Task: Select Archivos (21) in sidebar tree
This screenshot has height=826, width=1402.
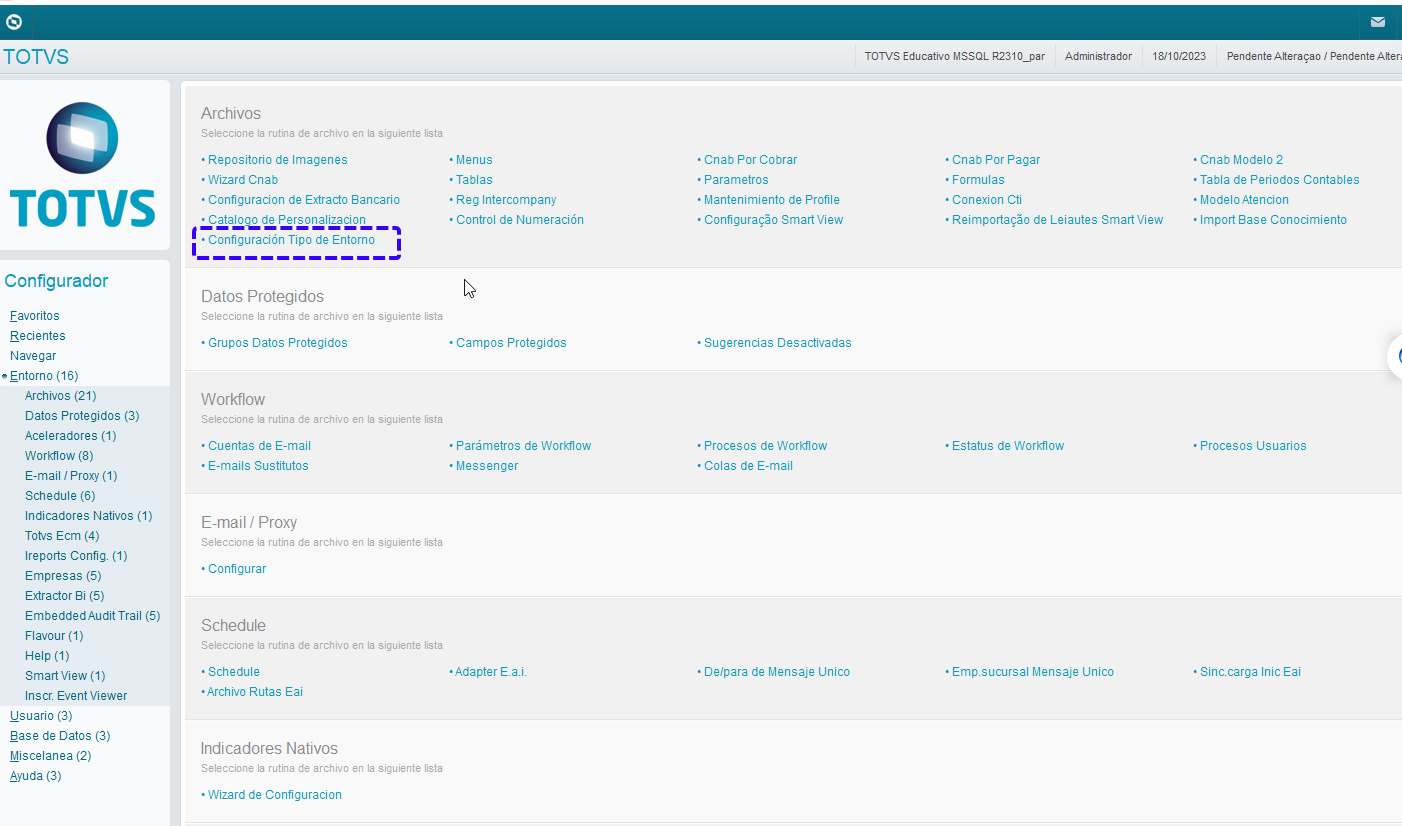Action: point(61,396)
